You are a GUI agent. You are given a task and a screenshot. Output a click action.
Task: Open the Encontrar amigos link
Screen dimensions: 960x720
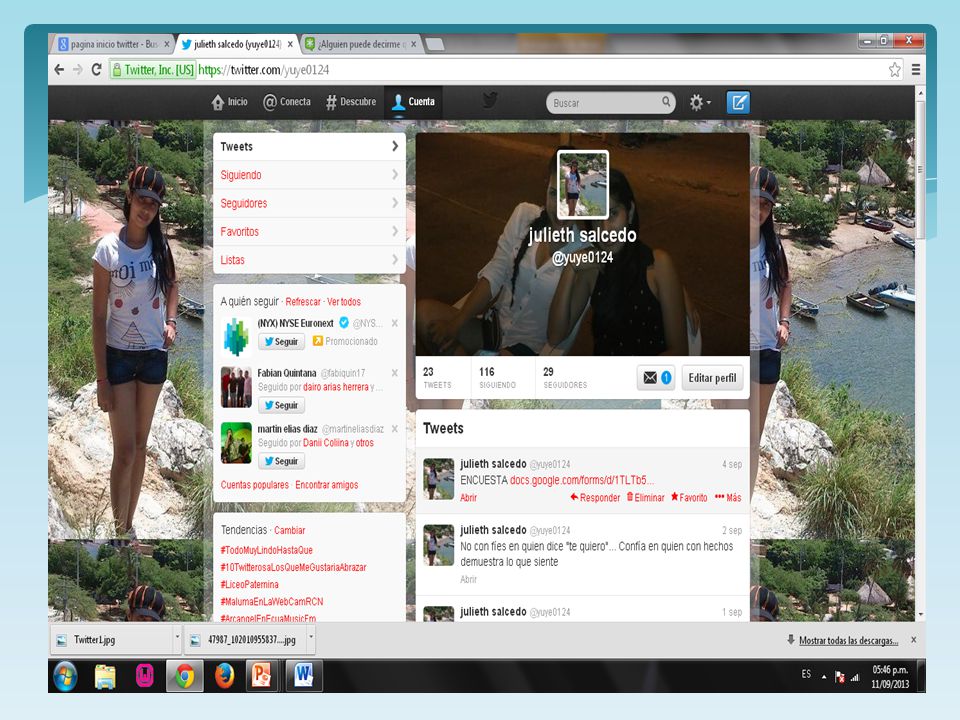click(327, 485)
